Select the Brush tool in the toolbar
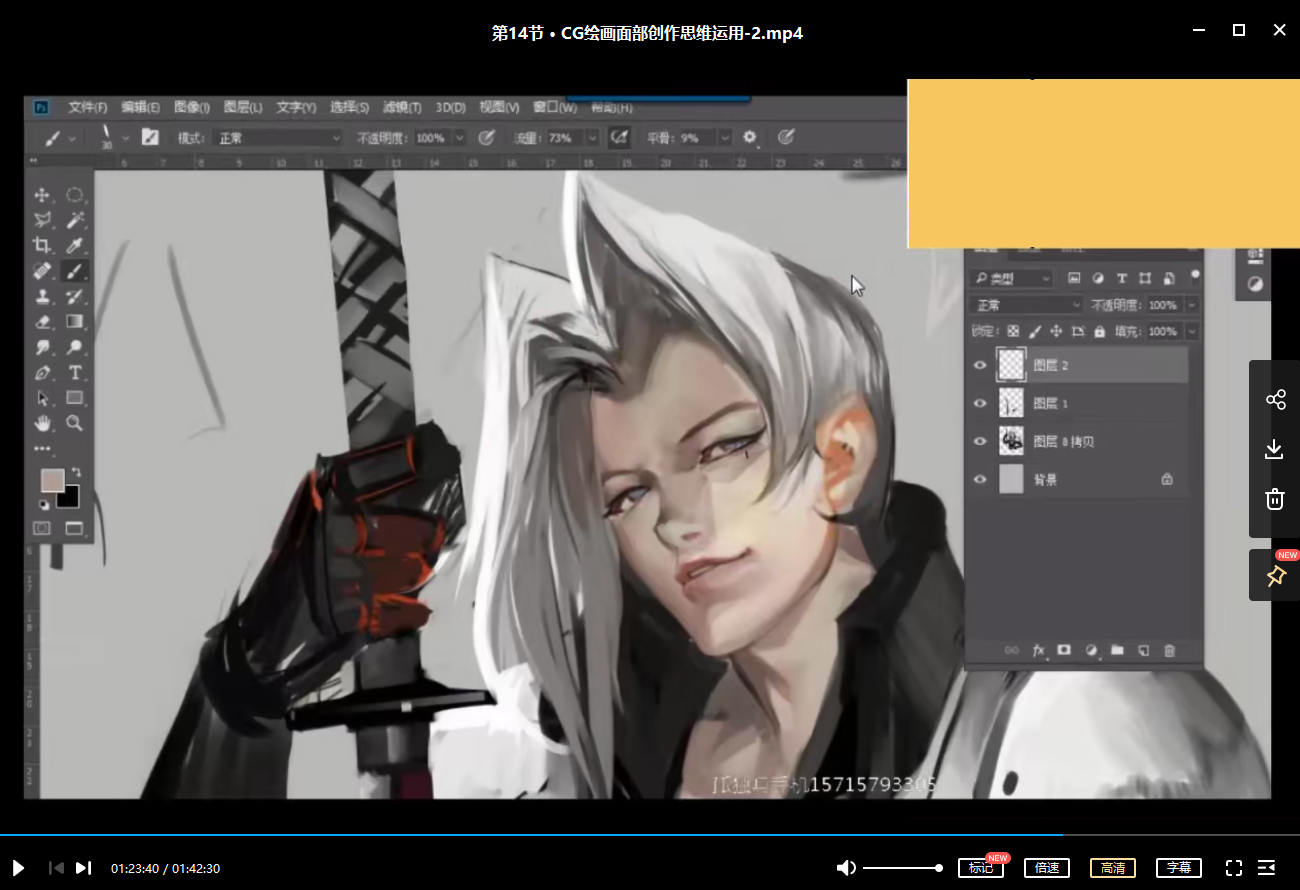Screen dimensions: 1300x890 click(74, 271)
